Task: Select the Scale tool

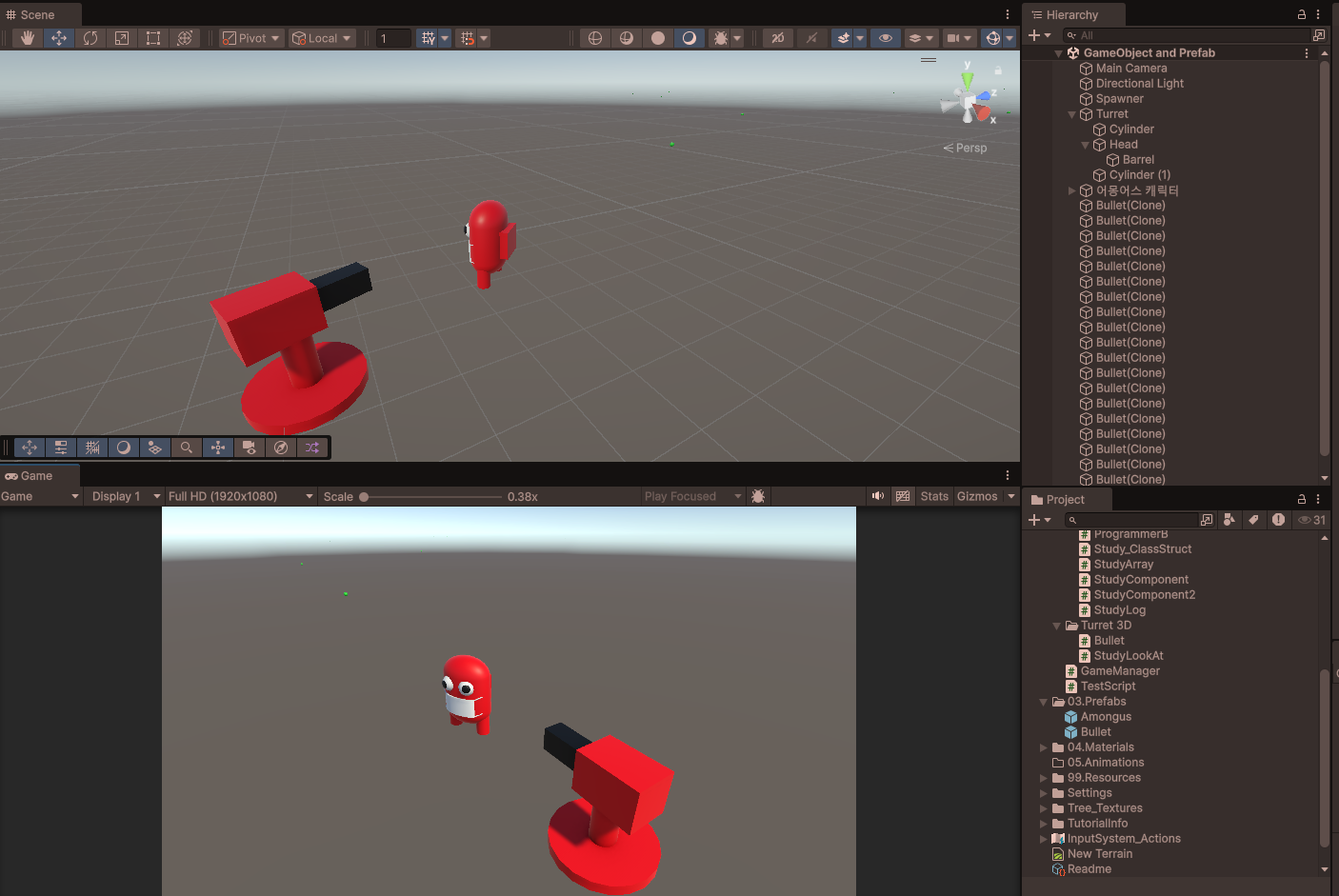Action: coord(122,38)
